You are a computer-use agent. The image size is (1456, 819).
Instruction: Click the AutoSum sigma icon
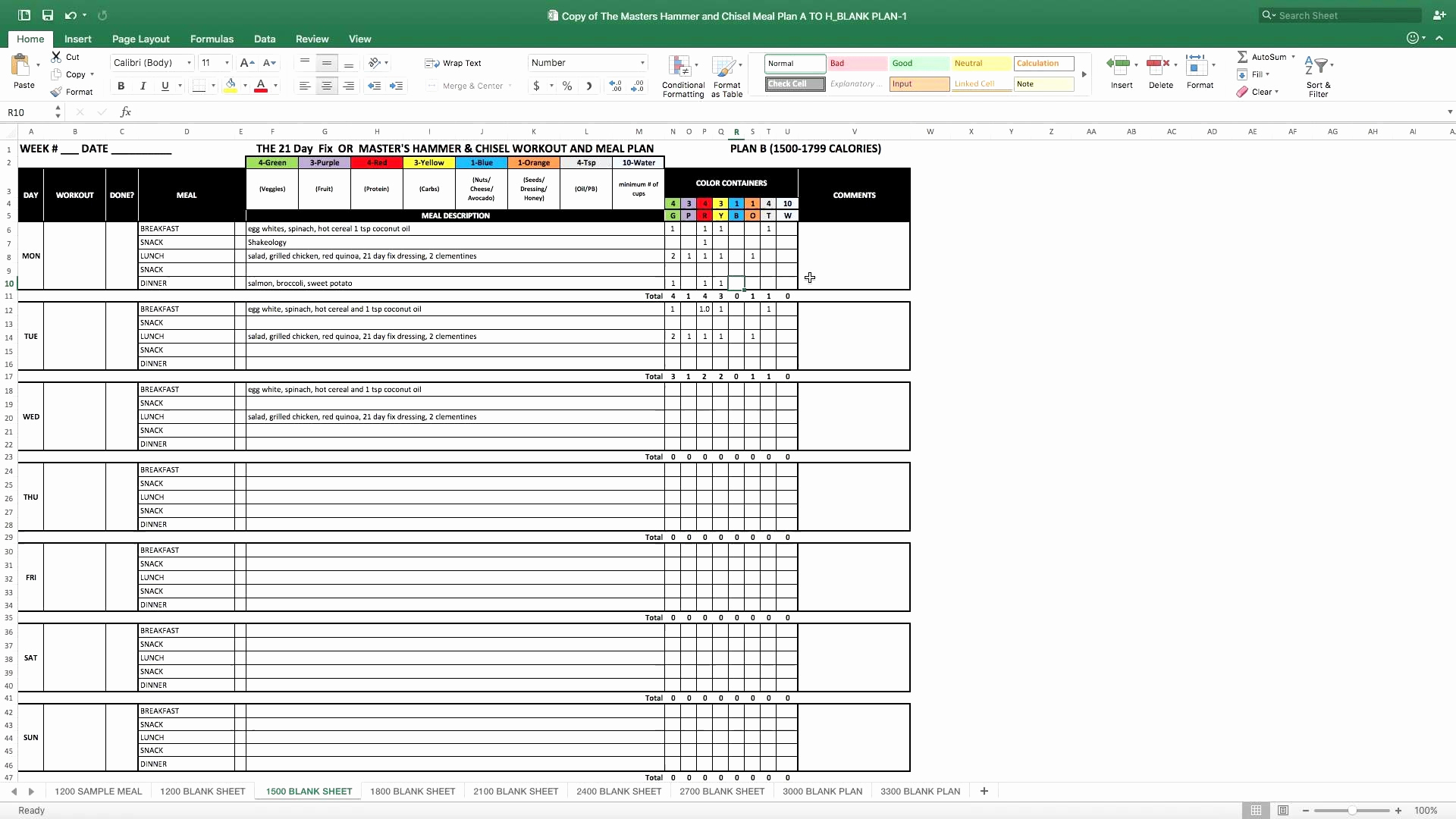1242,57
